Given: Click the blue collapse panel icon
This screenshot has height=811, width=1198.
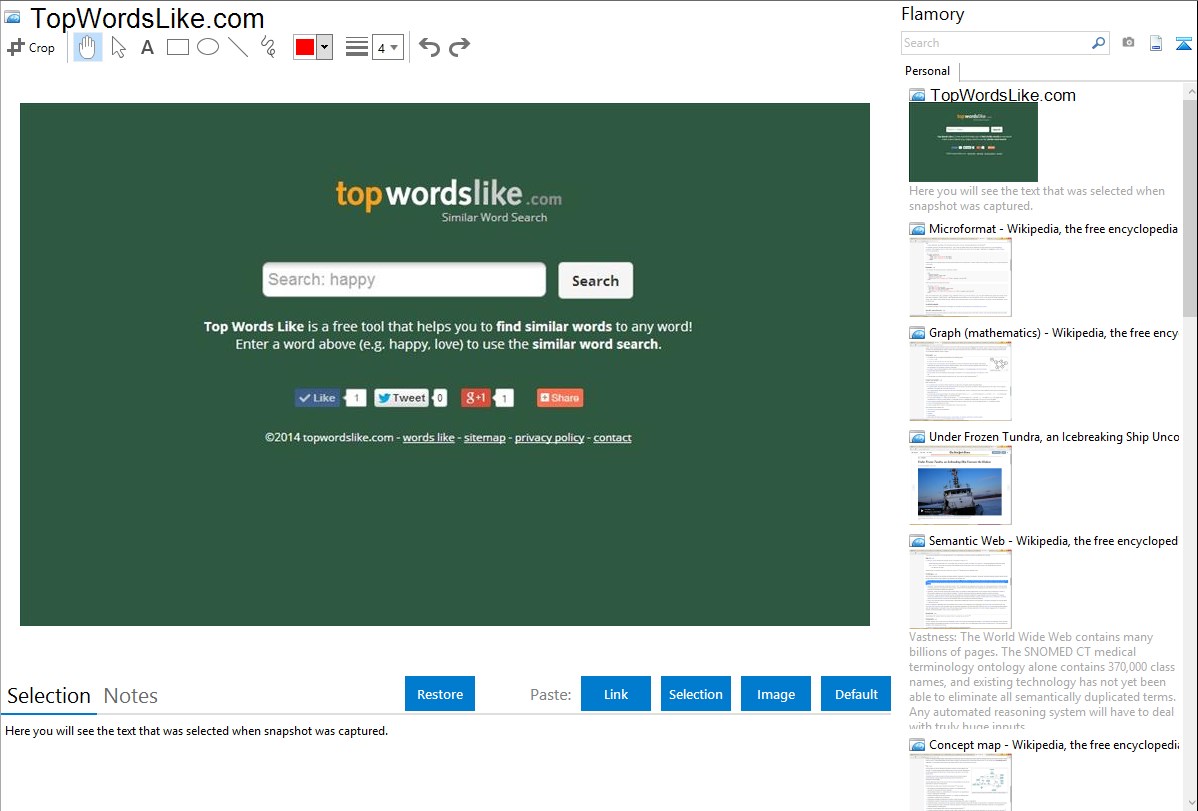Looking at the screenshot, I should (x=1183, y=43).
